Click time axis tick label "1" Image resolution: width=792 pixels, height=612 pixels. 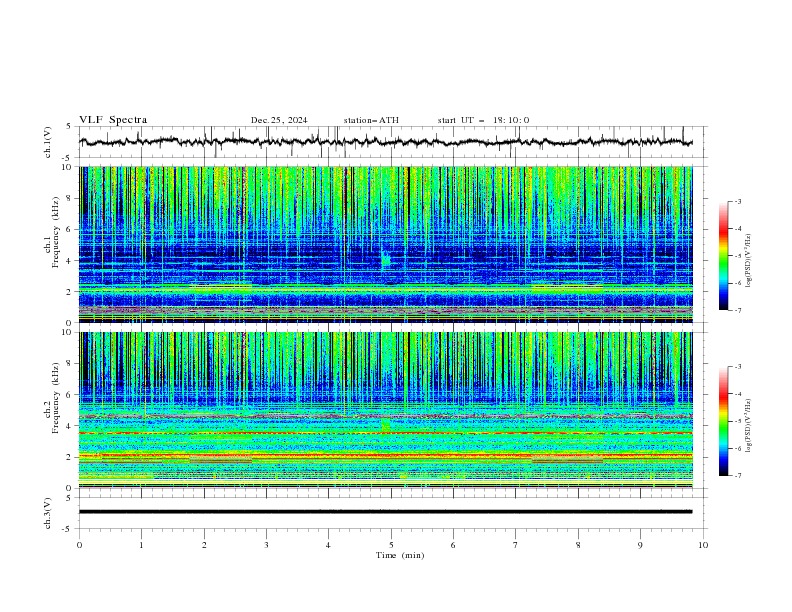point(141,545)
